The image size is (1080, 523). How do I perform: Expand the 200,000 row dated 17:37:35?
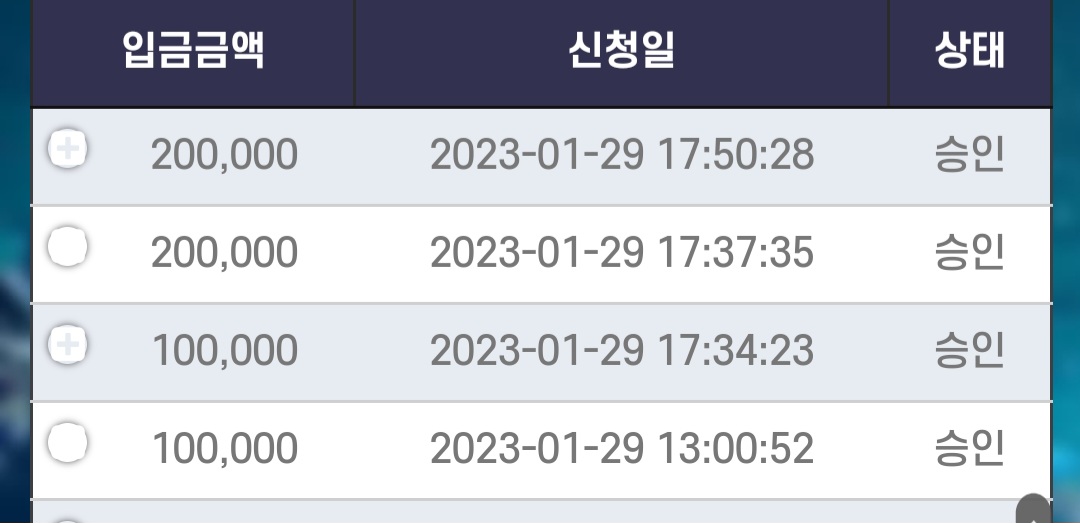(x=68, y=246)
